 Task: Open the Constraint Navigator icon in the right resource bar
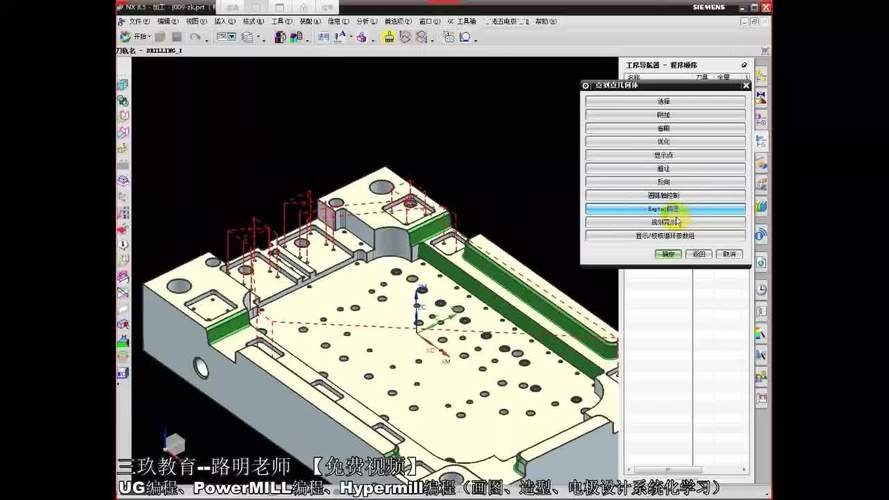tap(761, 98)
